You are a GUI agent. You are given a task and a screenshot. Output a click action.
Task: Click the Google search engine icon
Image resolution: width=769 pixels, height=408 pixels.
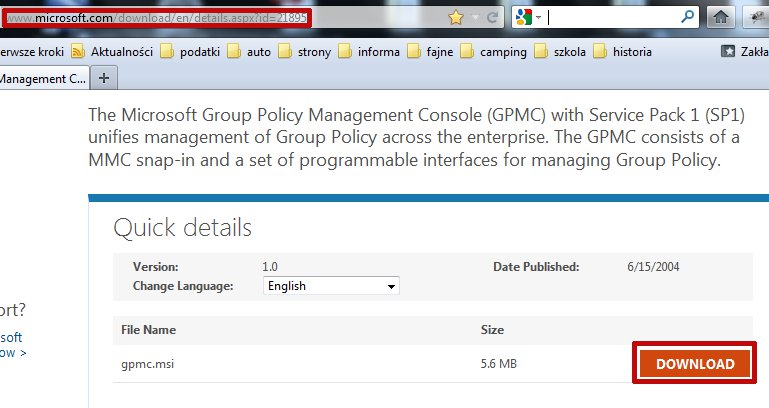(x=524, y=18)
